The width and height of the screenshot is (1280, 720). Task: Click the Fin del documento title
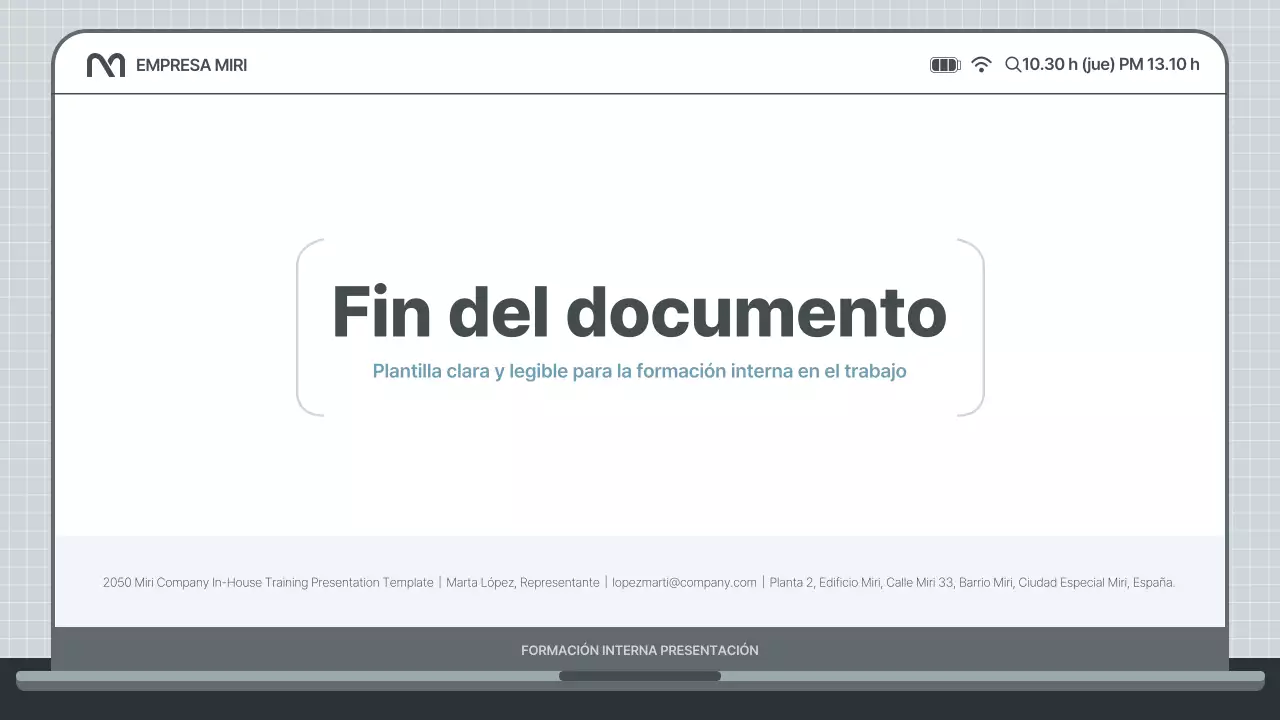(640, 311)
